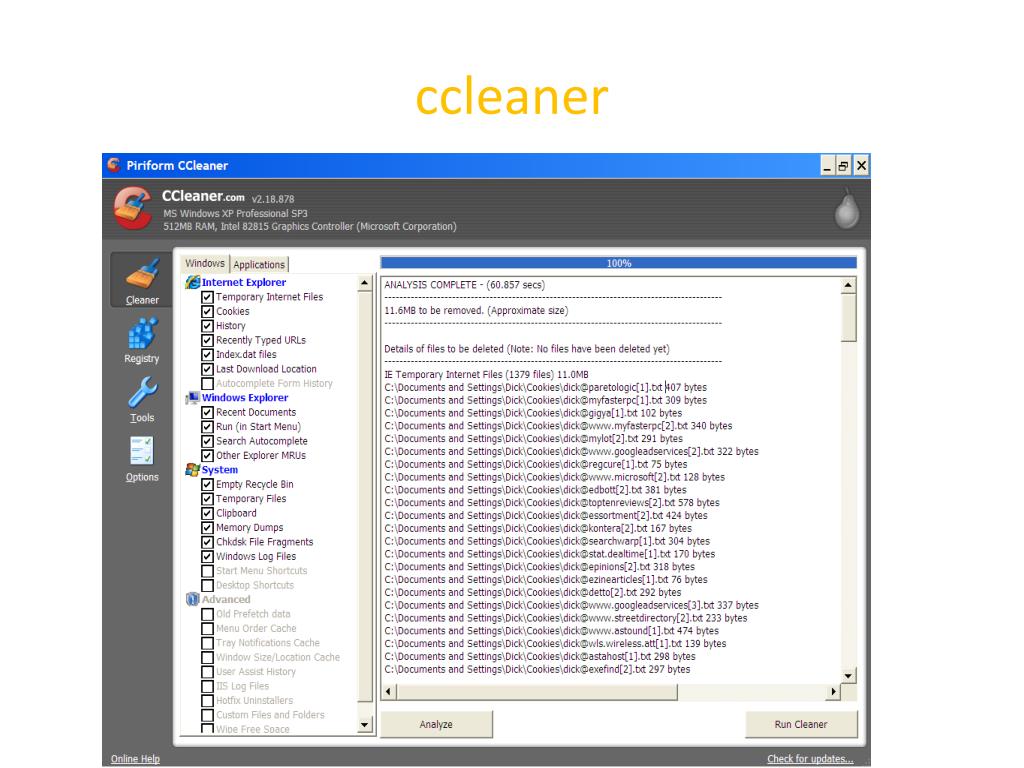
Task: Open the Registry section icon
Action: (x=142, y=334)
